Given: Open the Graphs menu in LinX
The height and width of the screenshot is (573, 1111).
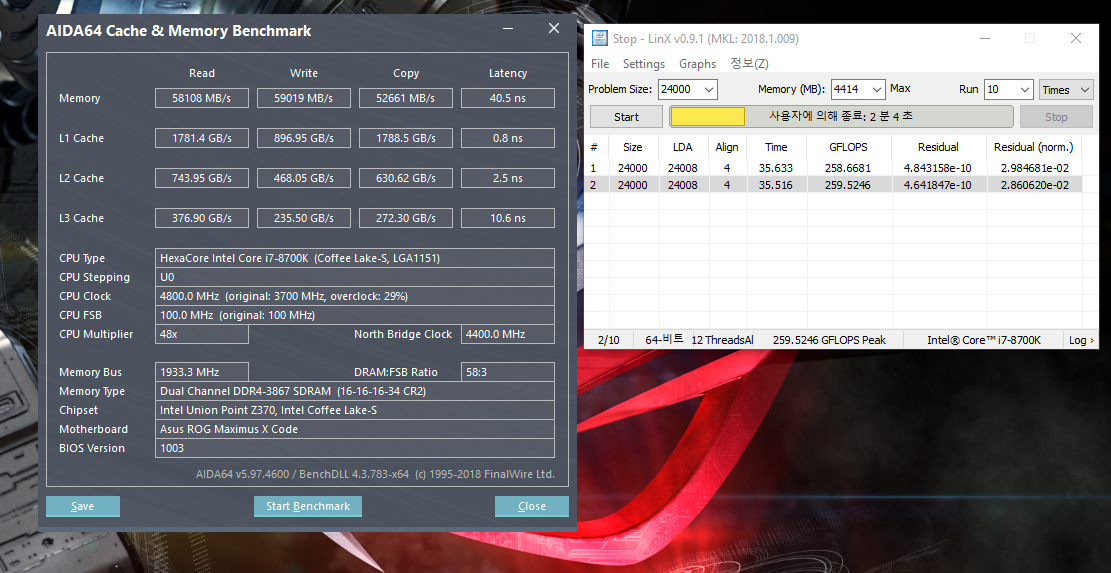Looking at the screenshot, I should point(697,64).
